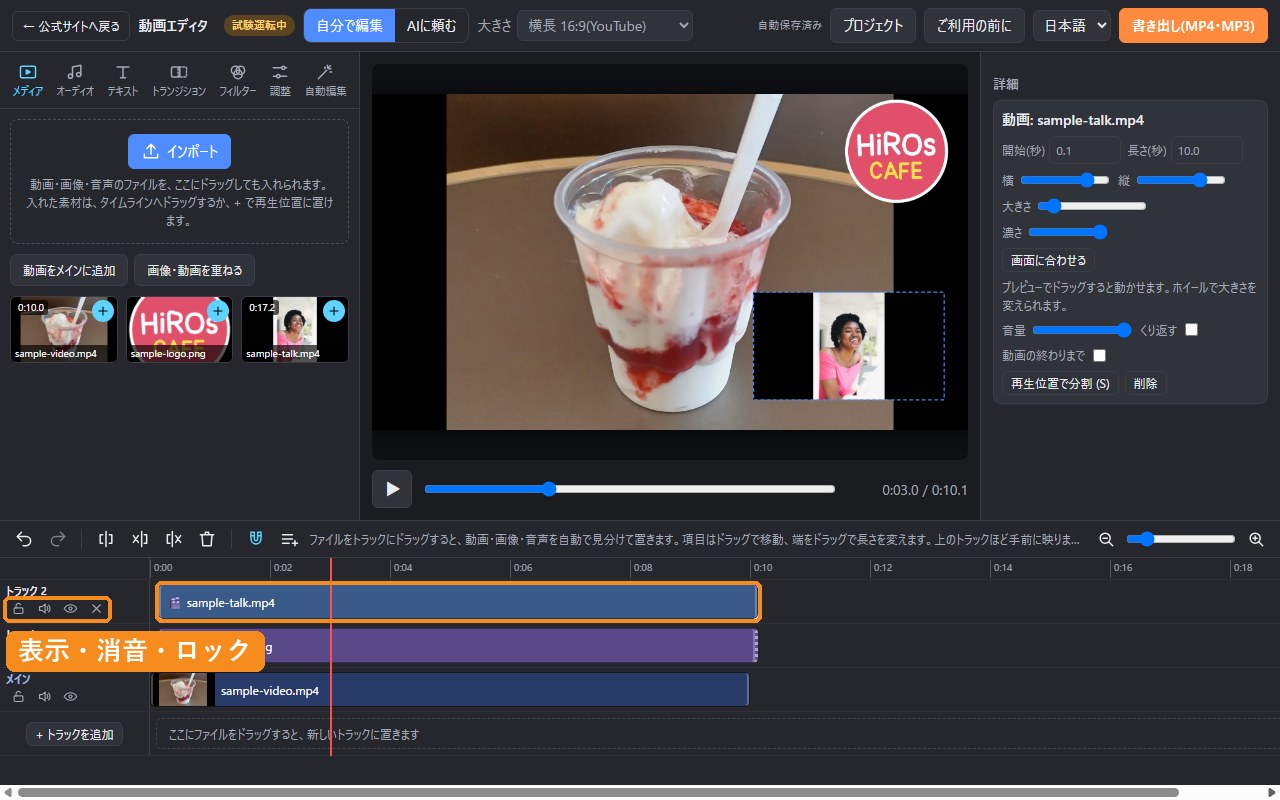Add sample-talk.mp4 using its plus icon
The width and height of the screenshot is (1280, 800).
point(334,312)
